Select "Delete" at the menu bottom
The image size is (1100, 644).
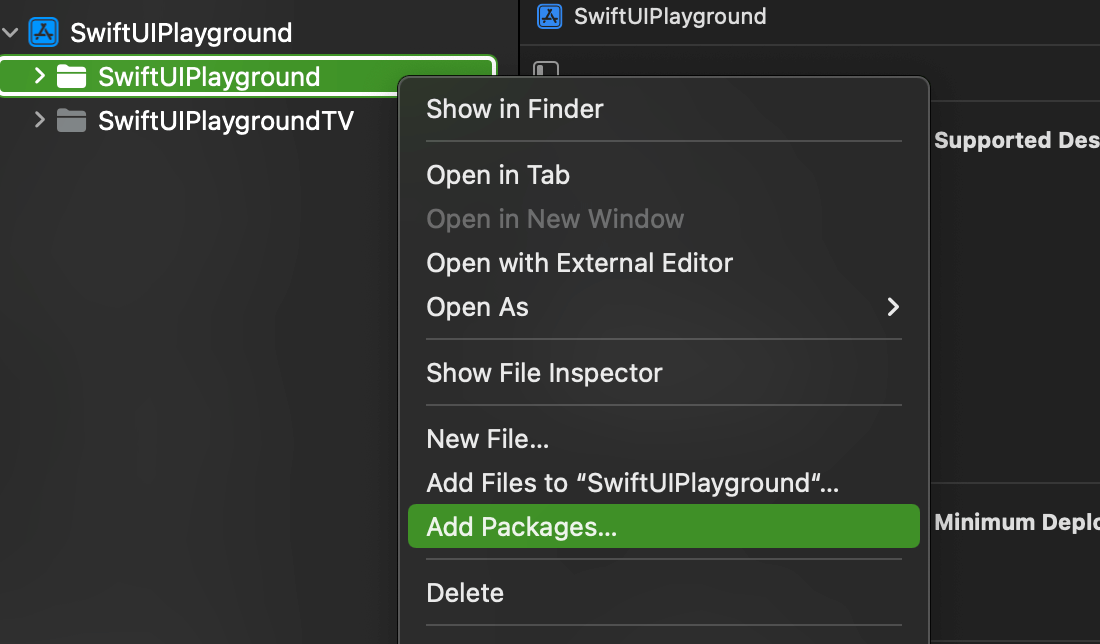(465, 592)
